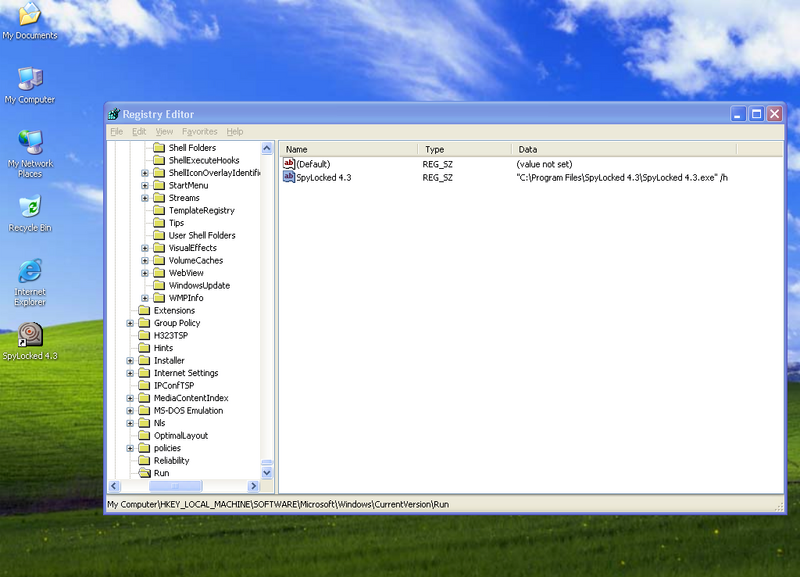The height and width of the screenshot is (577, 800).
Task: Expand the WMPInfo key
Action: (145, 298)
